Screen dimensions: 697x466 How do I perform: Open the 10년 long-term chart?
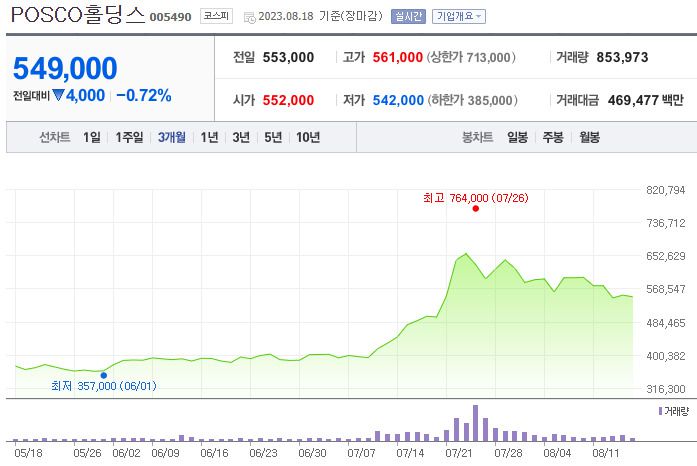pos(308,137)
